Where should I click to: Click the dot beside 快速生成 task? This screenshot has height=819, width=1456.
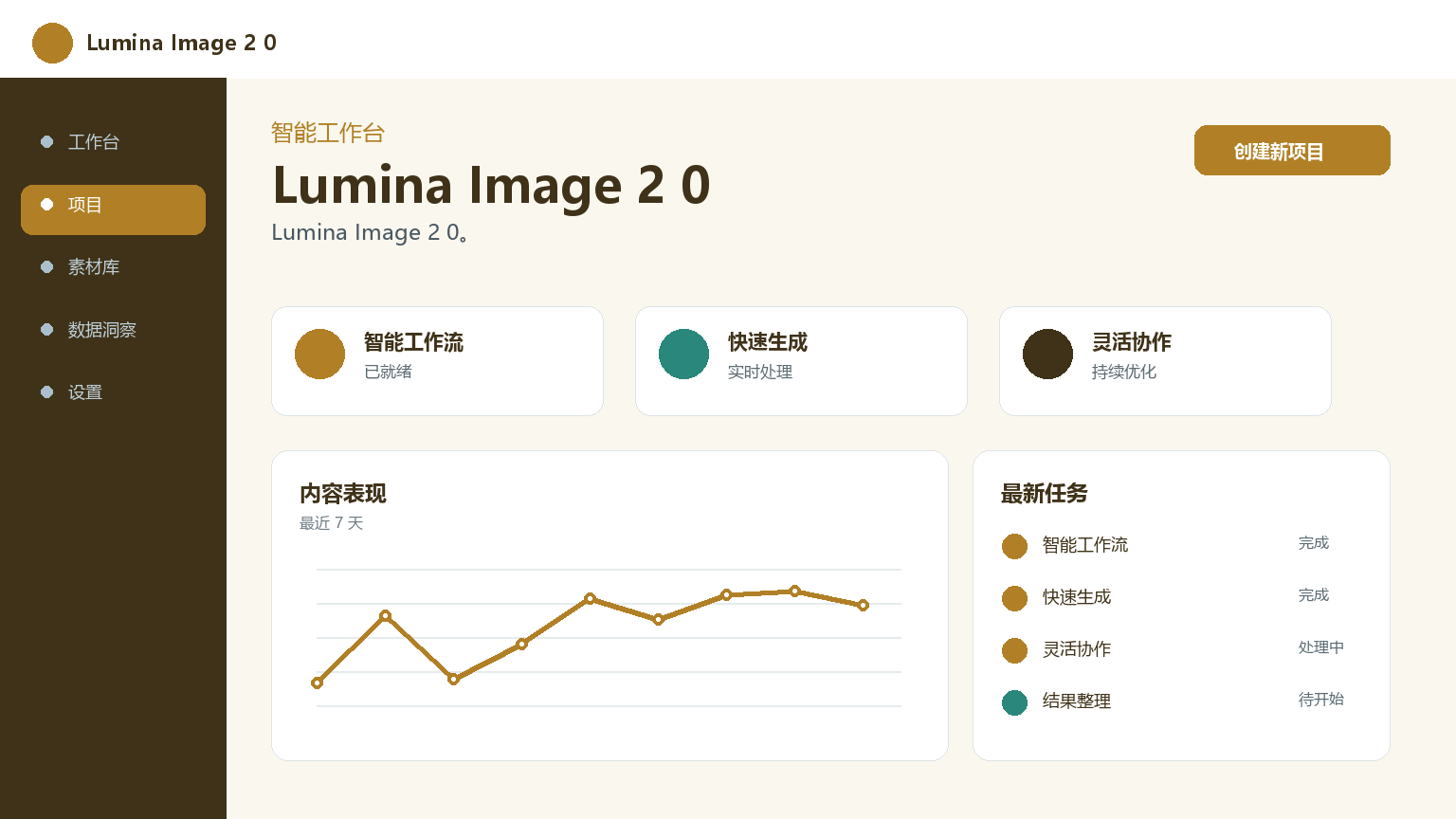click(1014, 598)
